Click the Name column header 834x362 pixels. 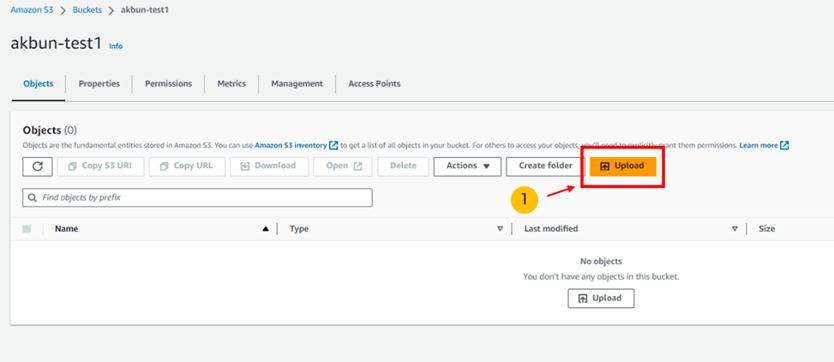click(66, 229)
